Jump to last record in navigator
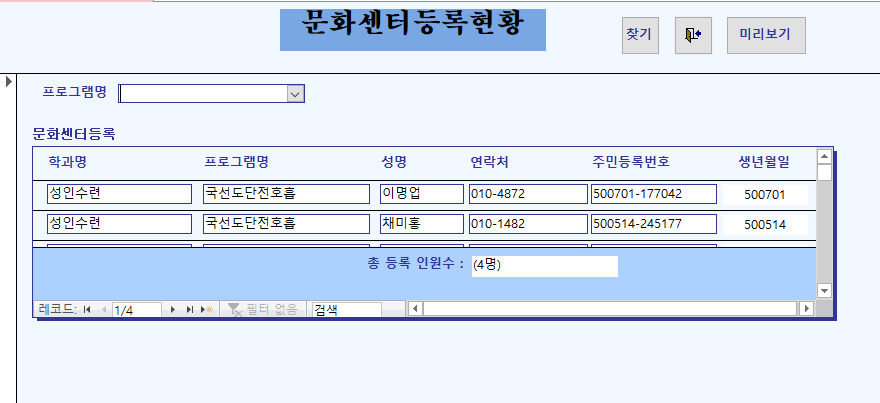Image resolution: width=880 pixels, height=403 pixels. pos(190,310)
